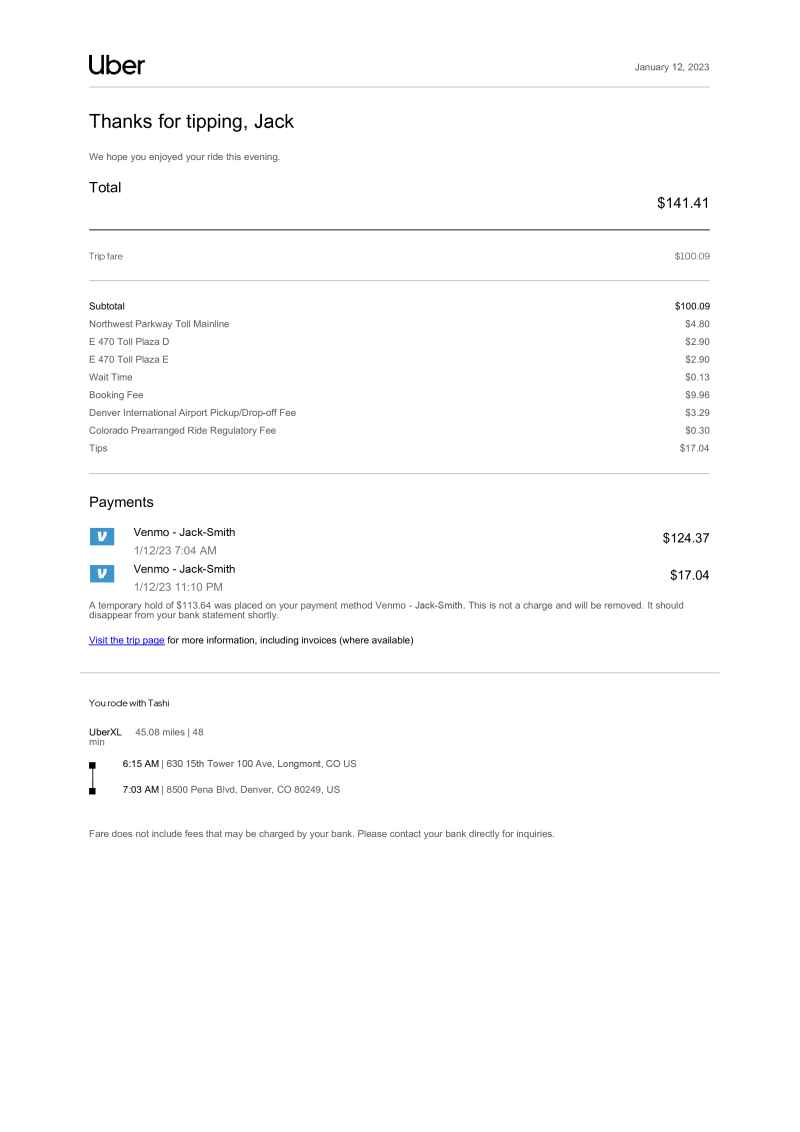Screen dimensions: 800x1132
Task: Click the Colorado Prearranged Ride Regulatory Fee
Action: coord(182,431)
